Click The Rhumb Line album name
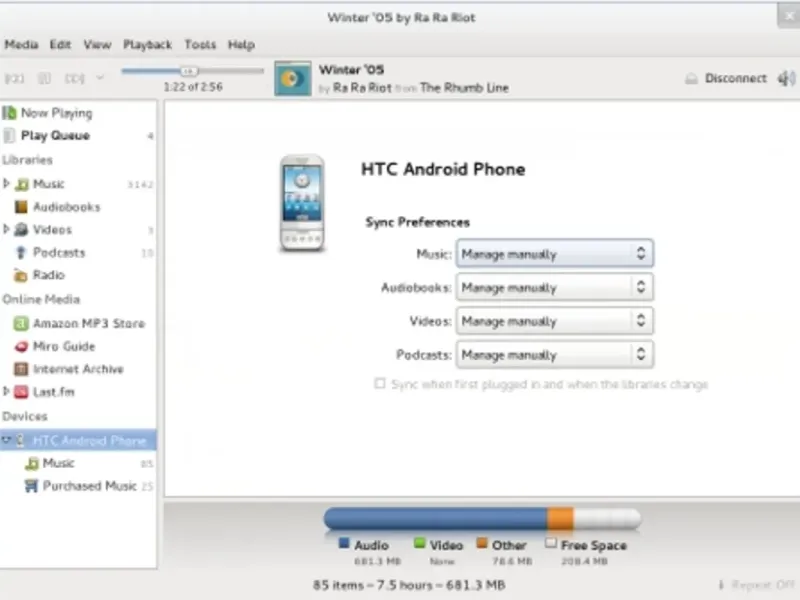Viewport: 800px width, 600px height. [464, 88]
